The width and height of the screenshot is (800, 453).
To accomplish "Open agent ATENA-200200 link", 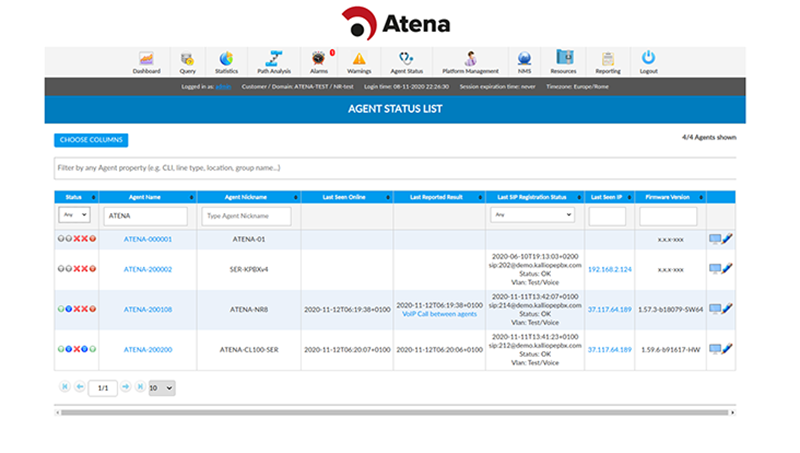I will tap(148, 350).
